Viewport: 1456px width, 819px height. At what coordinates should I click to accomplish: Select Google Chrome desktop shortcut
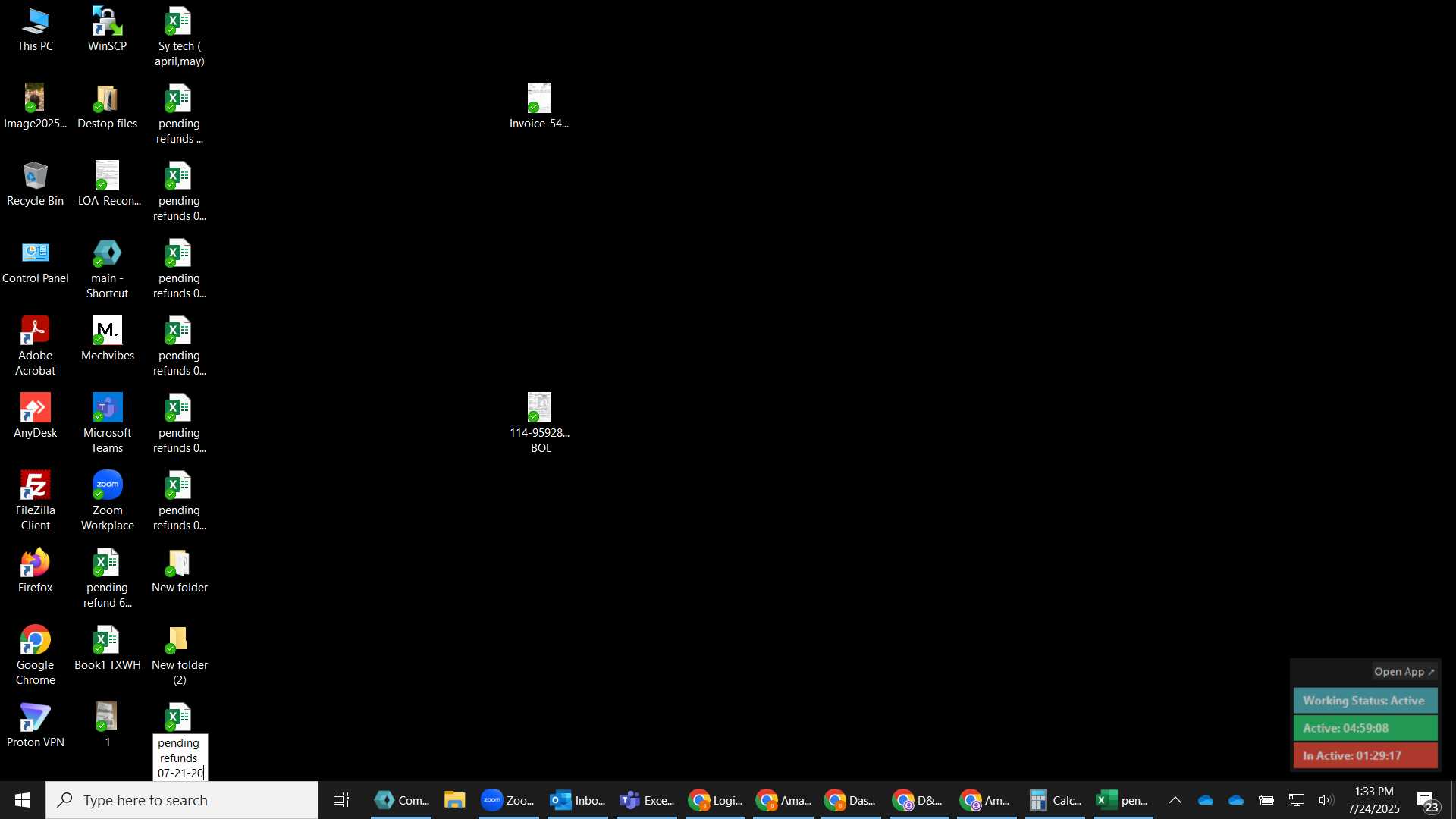(35, 656)
